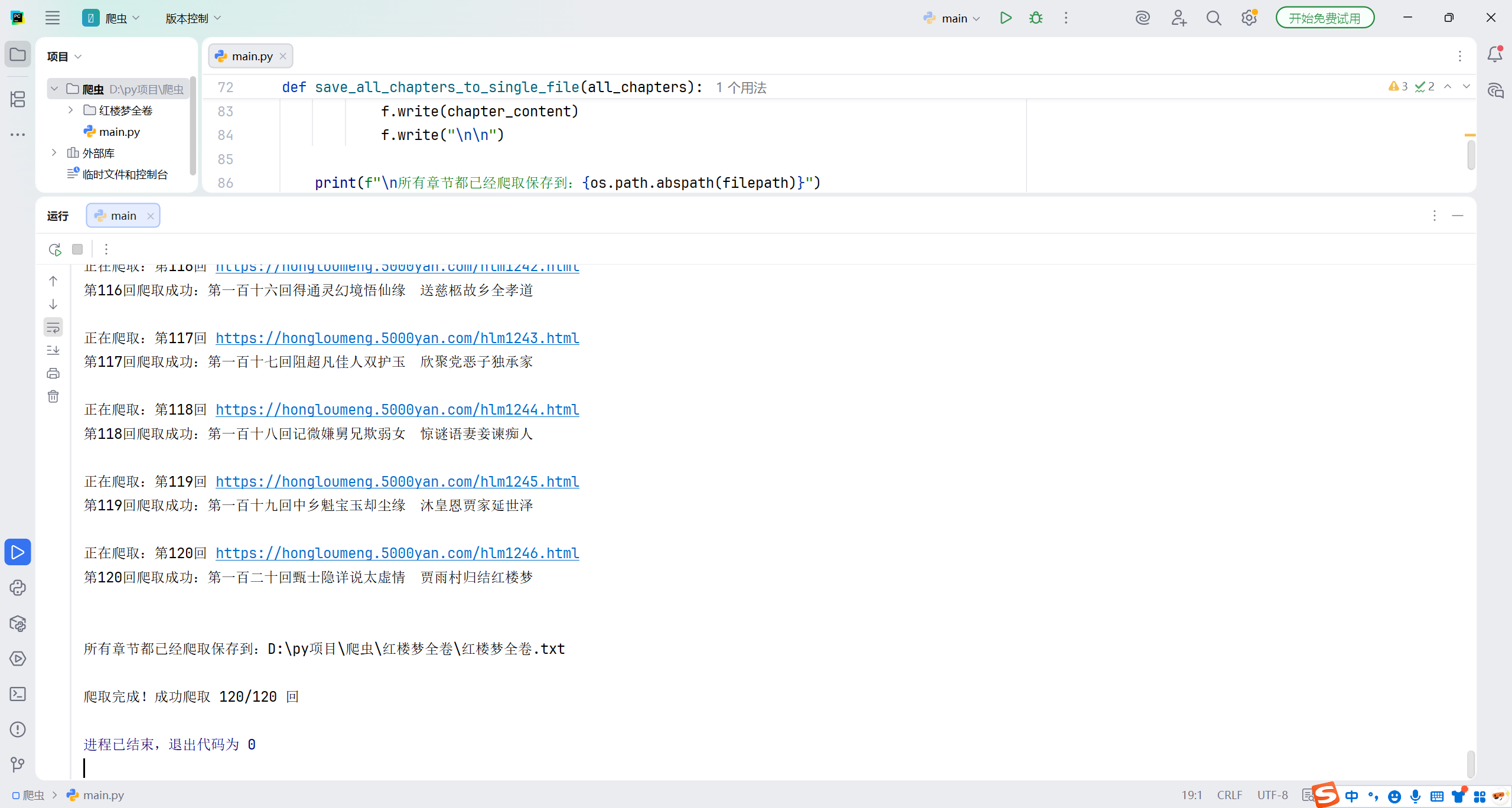
Task: Click the Debug bug icon
Action: [x=1036, y=18]
